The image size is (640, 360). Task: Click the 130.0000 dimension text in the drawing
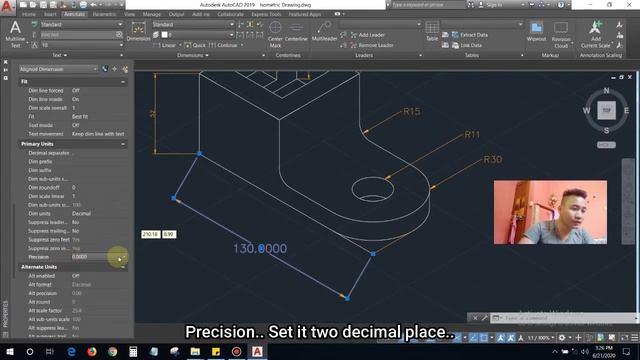click(260, 248)
